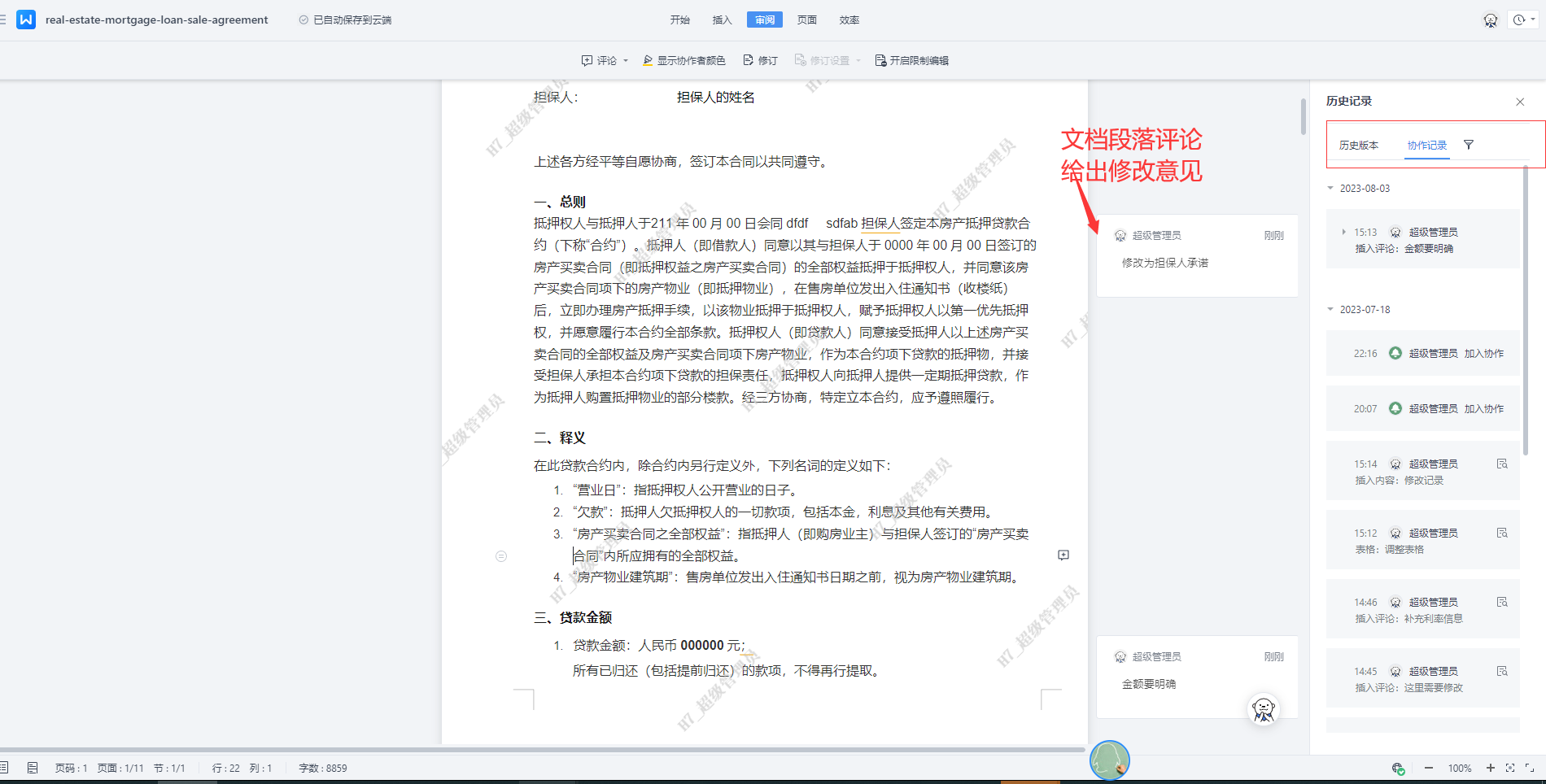Screen dimensions: 1546x784
Task: Toggle 修订 track changes mode
Action: pos(760,60)
